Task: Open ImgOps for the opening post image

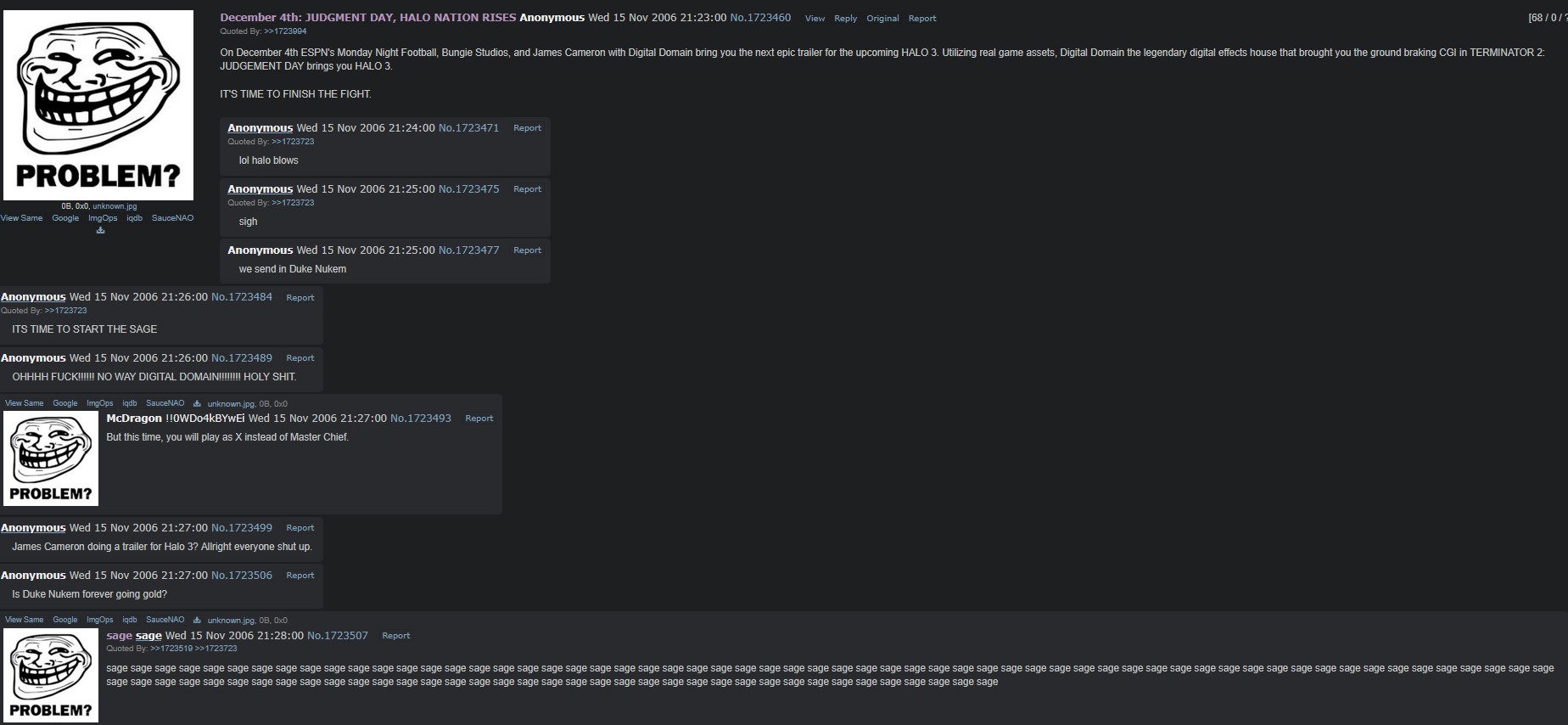Action: tap(103, 218)
